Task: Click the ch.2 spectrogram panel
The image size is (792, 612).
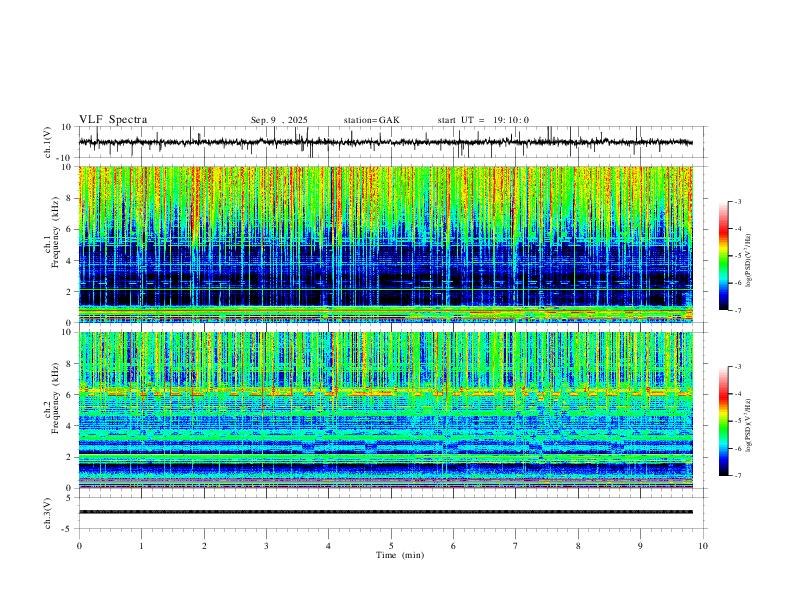Action: click(x=386, y=410)
